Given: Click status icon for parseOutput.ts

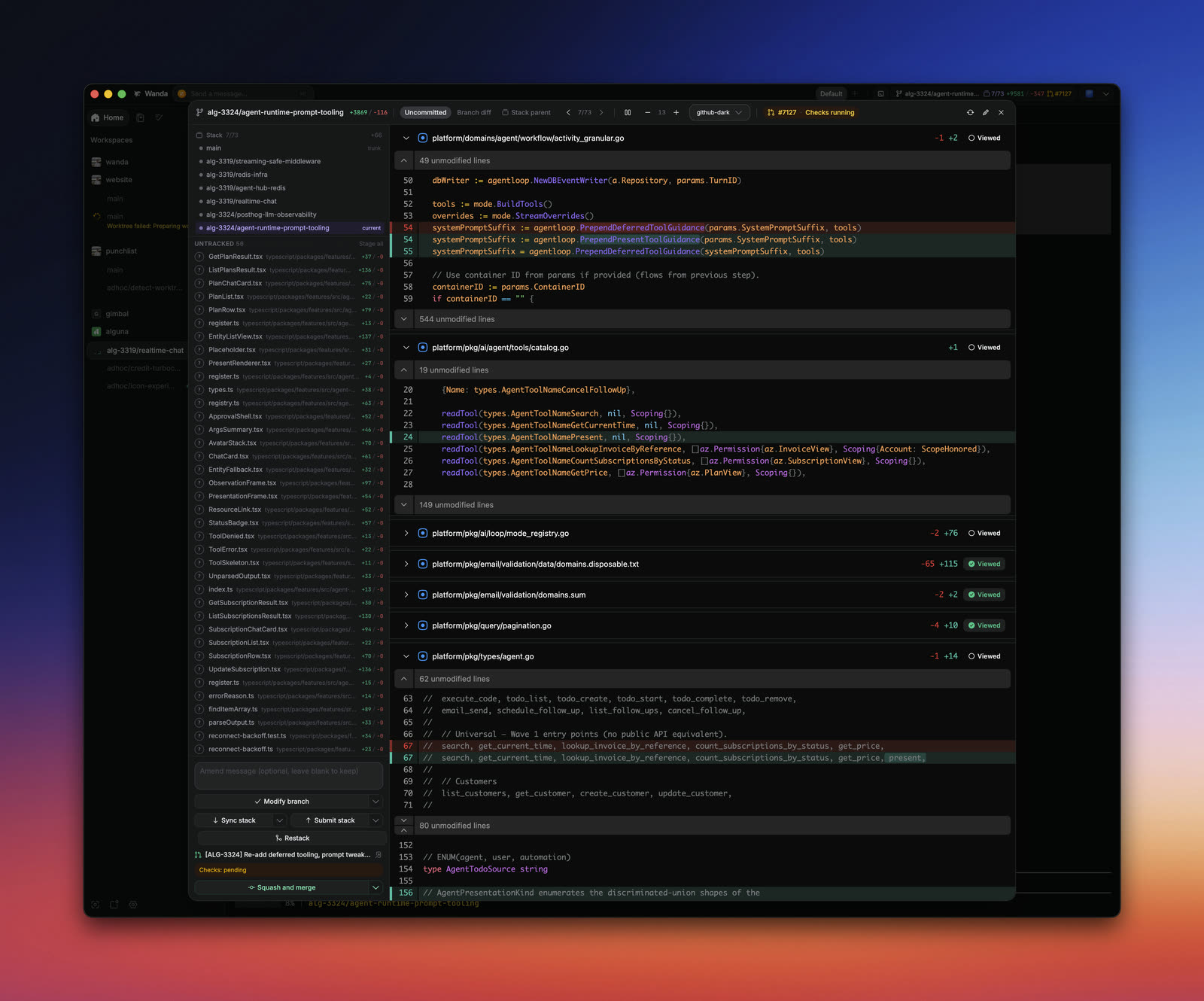Looking at the screenshot, I should 199,723.
